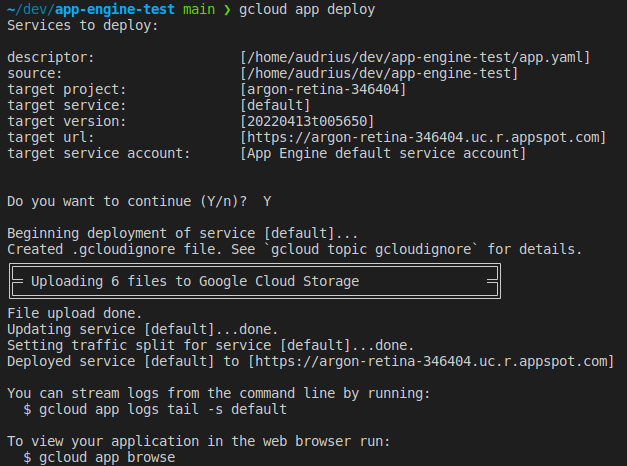Click the 'Setting traffic split' line
The height and width of the screenshot is (466, 627).
click(x=211, y=345)
